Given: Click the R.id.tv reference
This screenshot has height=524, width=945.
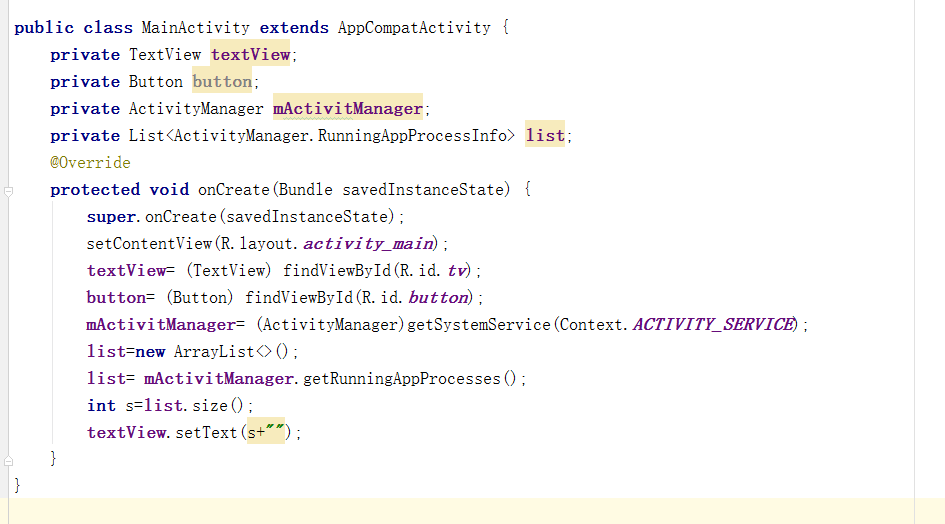Looking at the screenshot, I should tap(433, 271).
